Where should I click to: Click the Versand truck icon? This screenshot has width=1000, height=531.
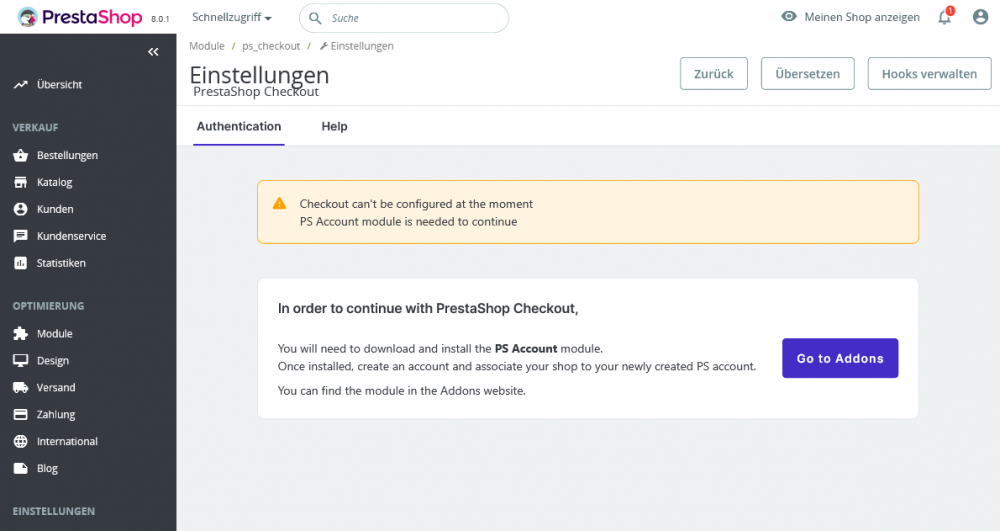point(20,388)
